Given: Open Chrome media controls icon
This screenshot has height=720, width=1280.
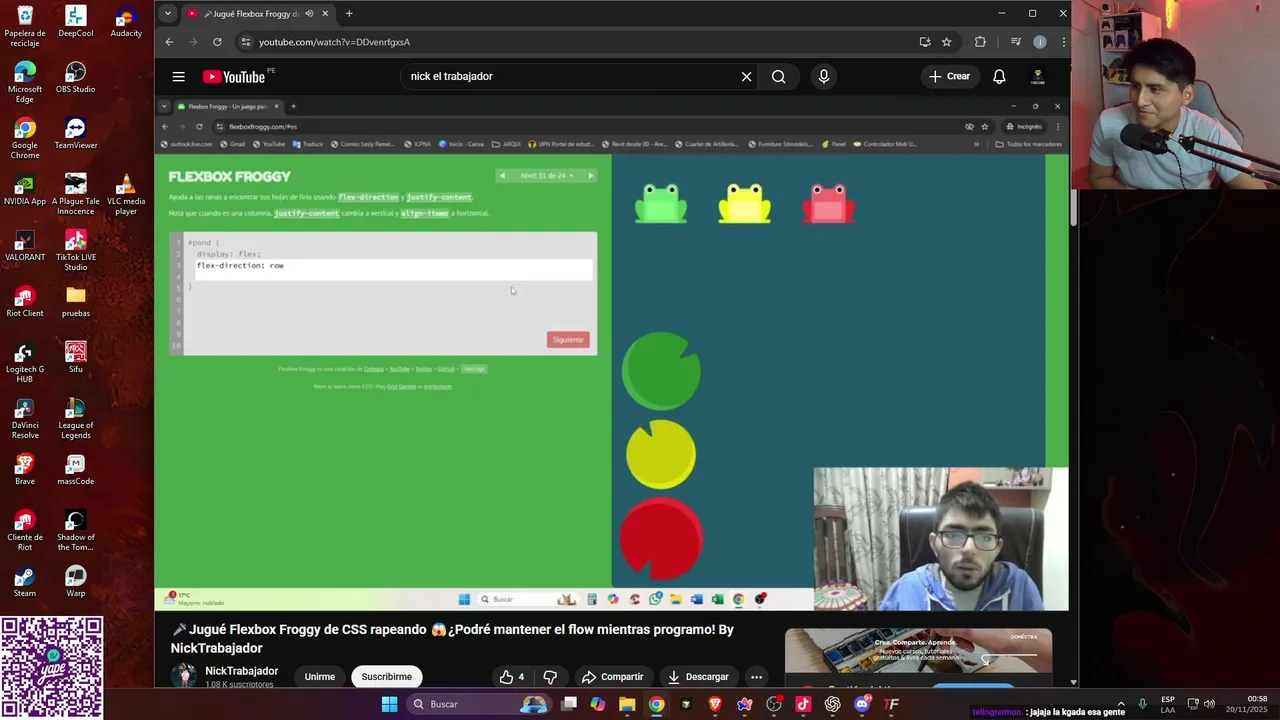Looking at the screenshot, I should [x=1016, y=42].
